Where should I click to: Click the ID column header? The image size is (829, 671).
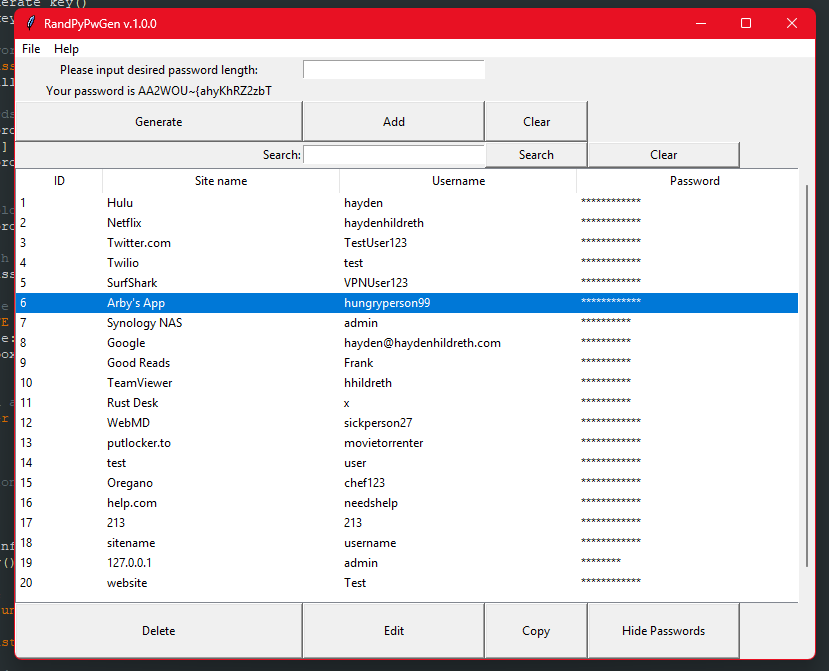(x=59, y=181)
